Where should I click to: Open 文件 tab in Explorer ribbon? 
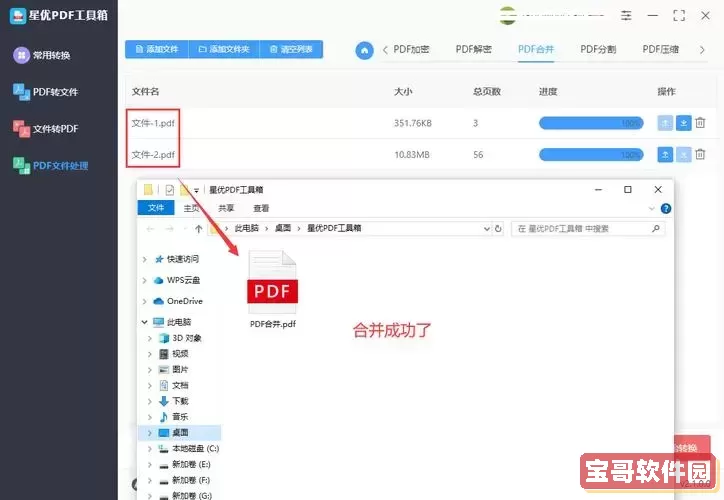(156, 208)
